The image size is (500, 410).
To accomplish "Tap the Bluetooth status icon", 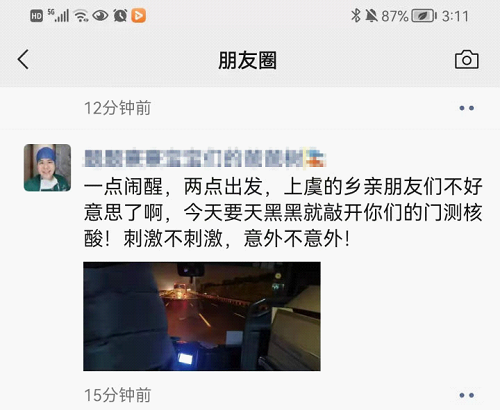I will (356, 16).
